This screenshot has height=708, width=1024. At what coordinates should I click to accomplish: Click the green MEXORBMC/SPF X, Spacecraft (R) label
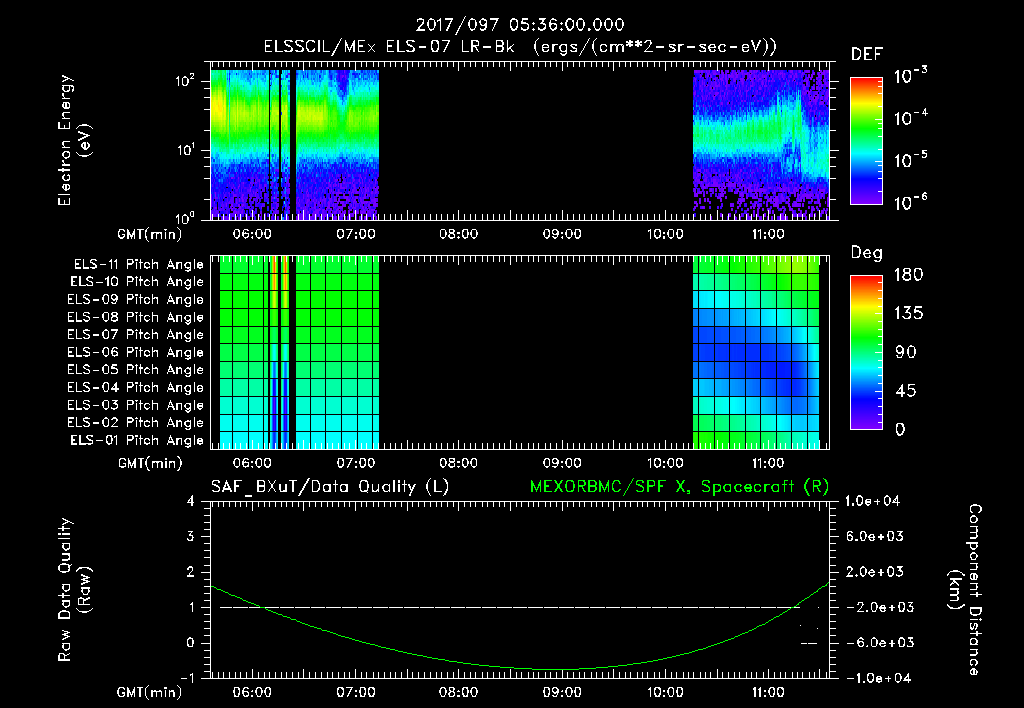click(x=679, y=487)
